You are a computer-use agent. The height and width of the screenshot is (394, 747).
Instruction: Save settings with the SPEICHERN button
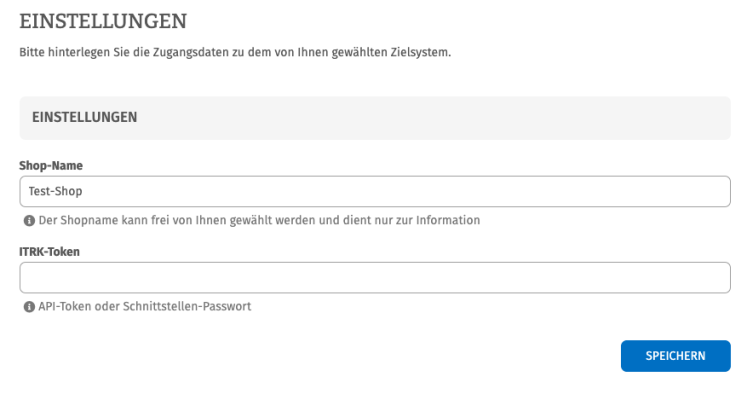675,356
